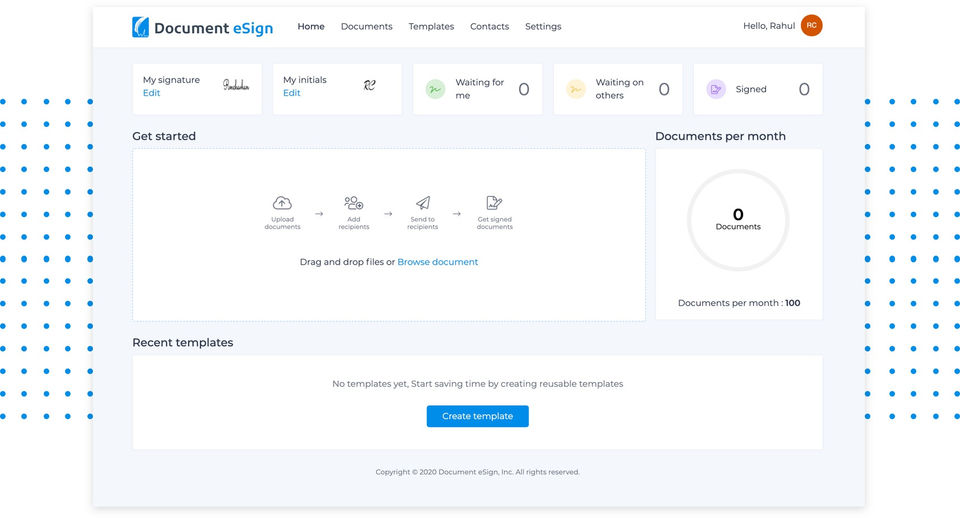Edit my signature
This screenshot has width=960, height=518.
pos(151,93)
